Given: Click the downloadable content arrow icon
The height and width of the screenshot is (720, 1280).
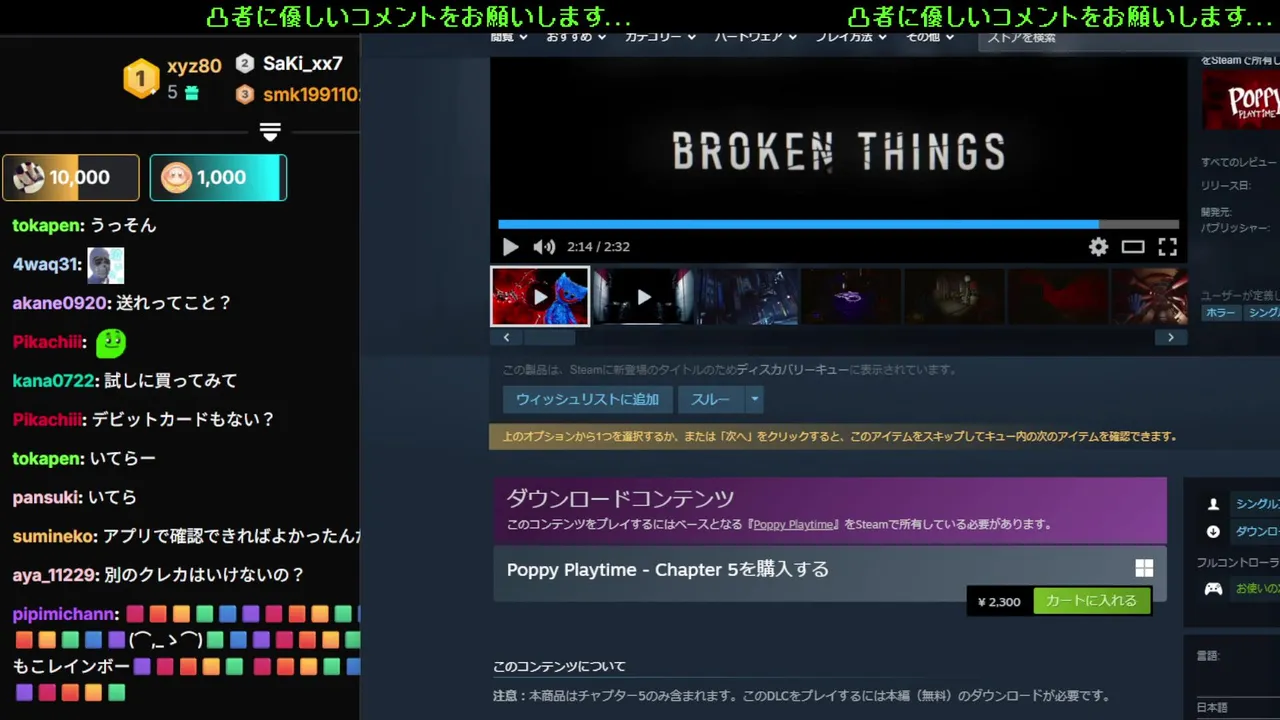Looking at the screenshot, I should coord(1213,532).
